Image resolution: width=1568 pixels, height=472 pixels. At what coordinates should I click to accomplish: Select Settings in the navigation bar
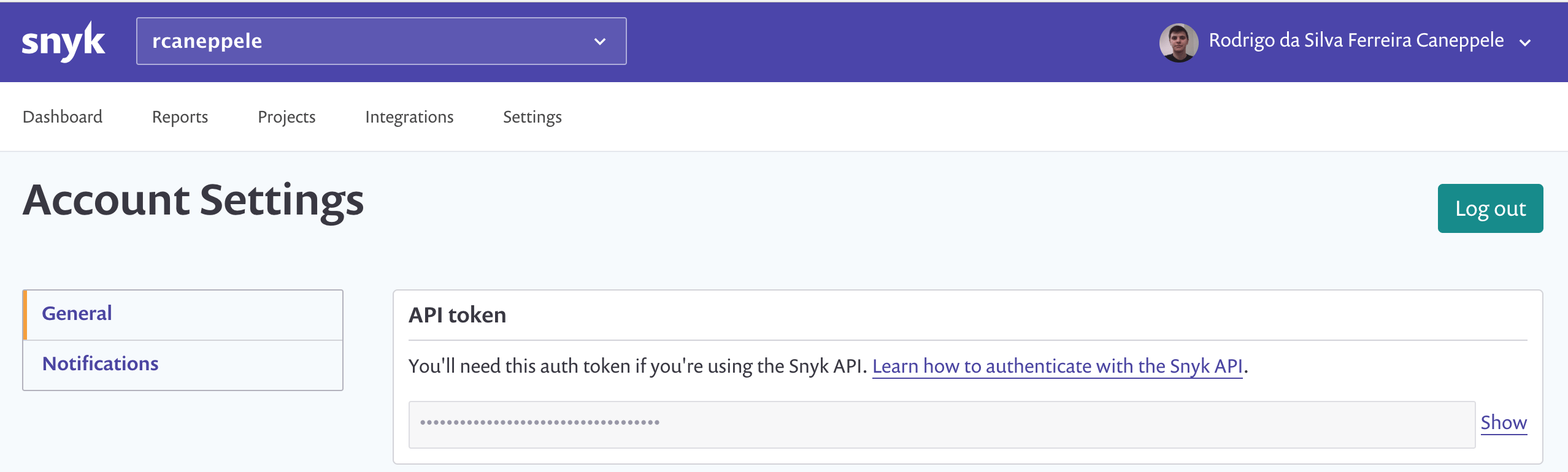coord(532,116)
